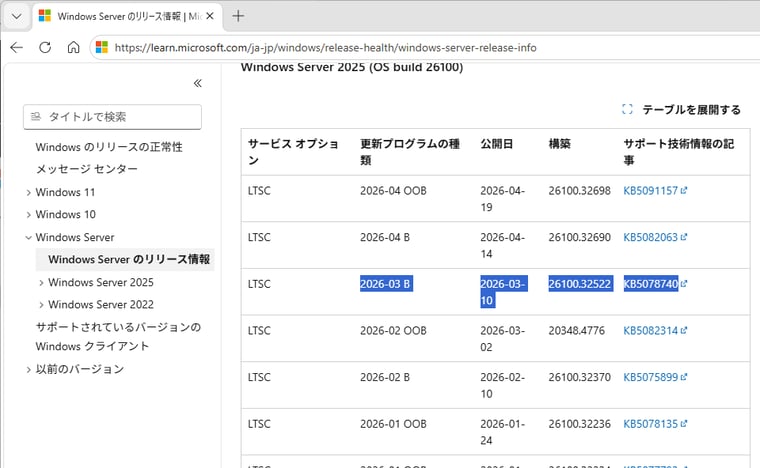The image size is (760, 468).
Task: Click Windows Server 2025 (OS build 26100) heading
Action: pyautogui.click(x=352, y=67)
